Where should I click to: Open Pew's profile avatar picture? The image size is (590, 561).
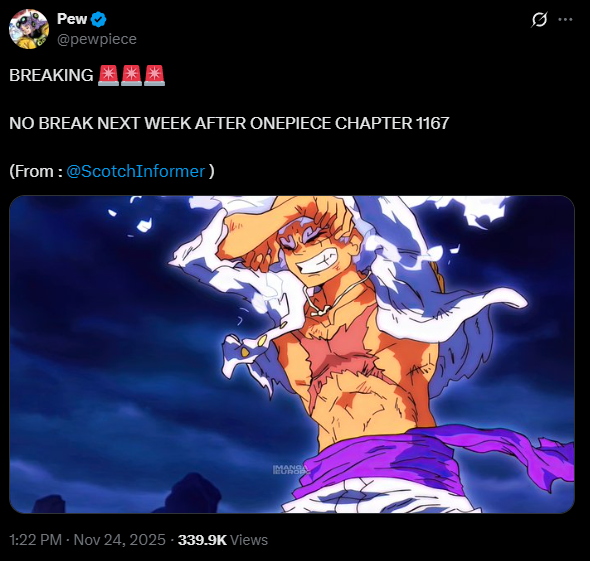29,29
